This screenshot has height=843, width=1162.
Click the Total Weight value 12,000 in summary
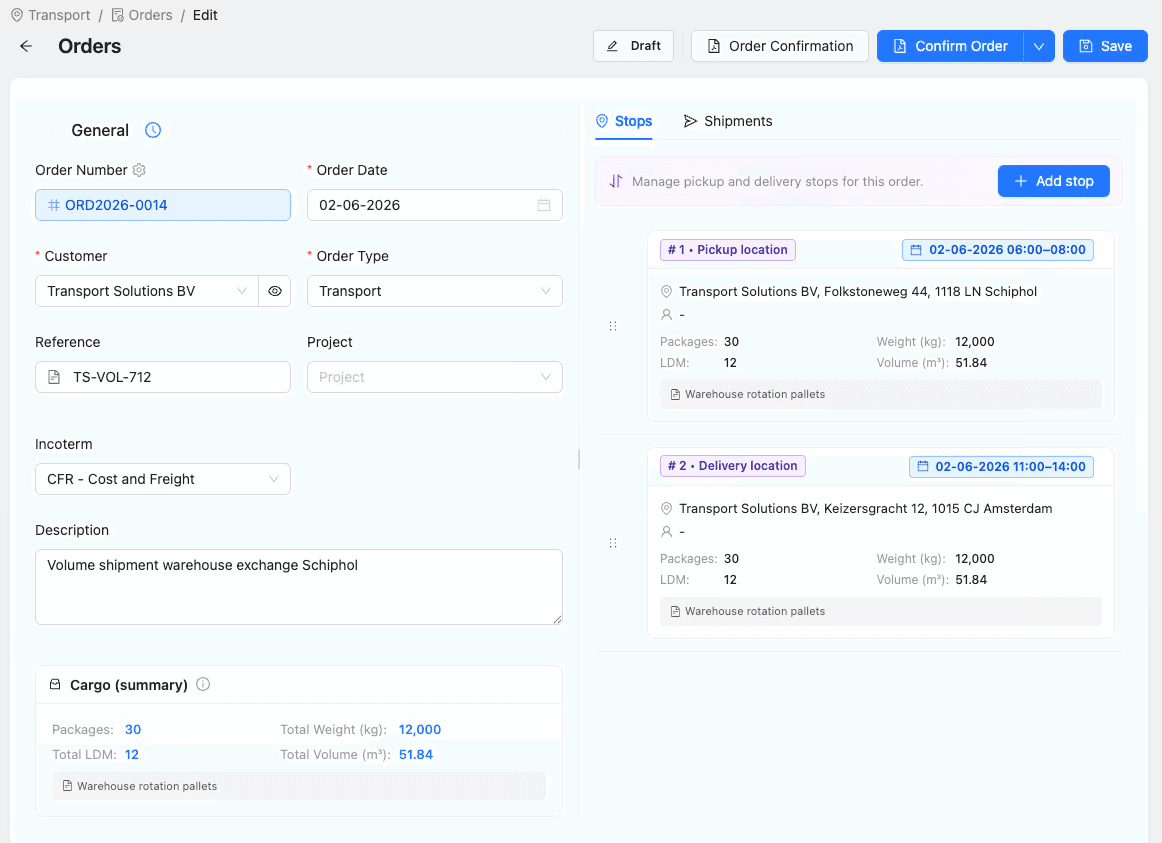pos(419,730)
